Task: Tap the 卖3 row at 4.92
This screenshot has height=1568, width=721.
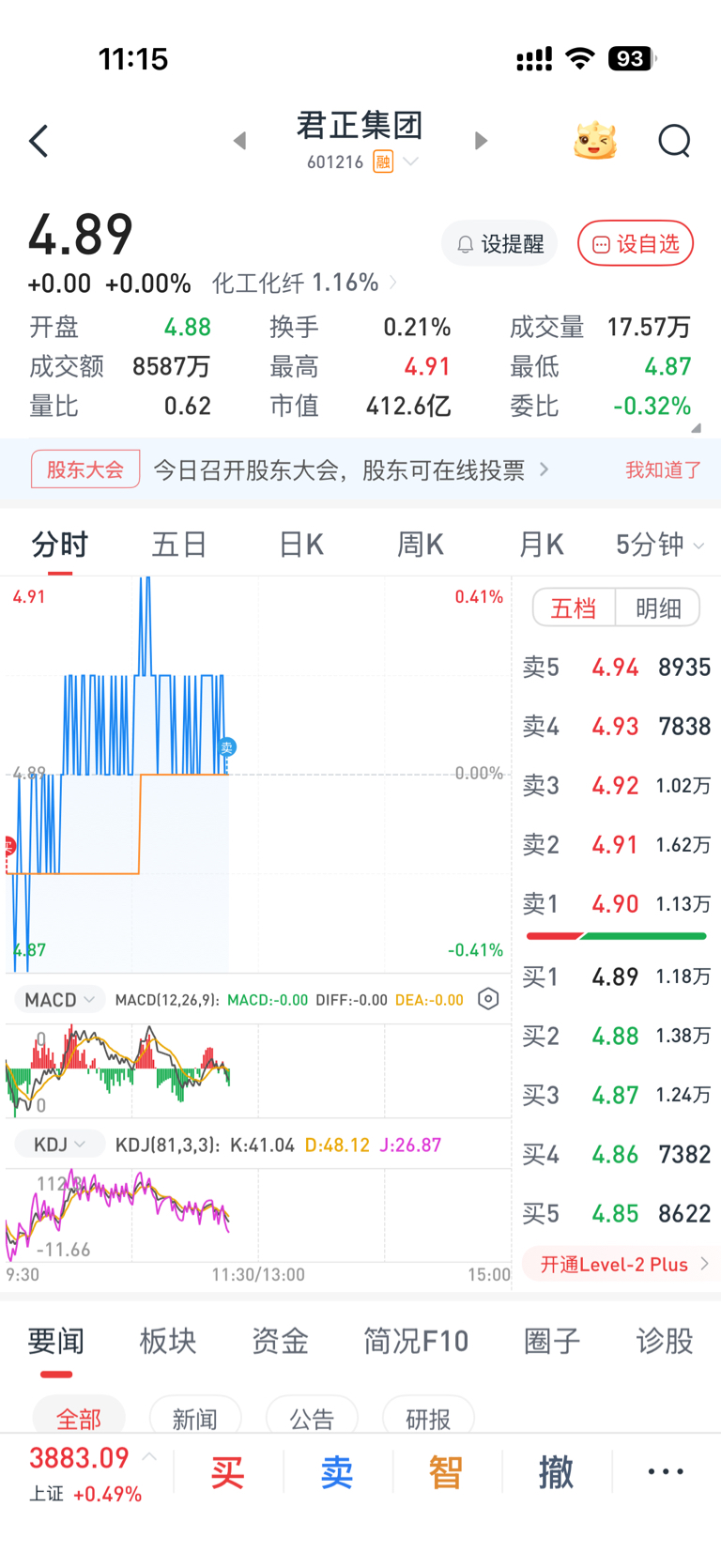Action: click(x=616, y=786)
